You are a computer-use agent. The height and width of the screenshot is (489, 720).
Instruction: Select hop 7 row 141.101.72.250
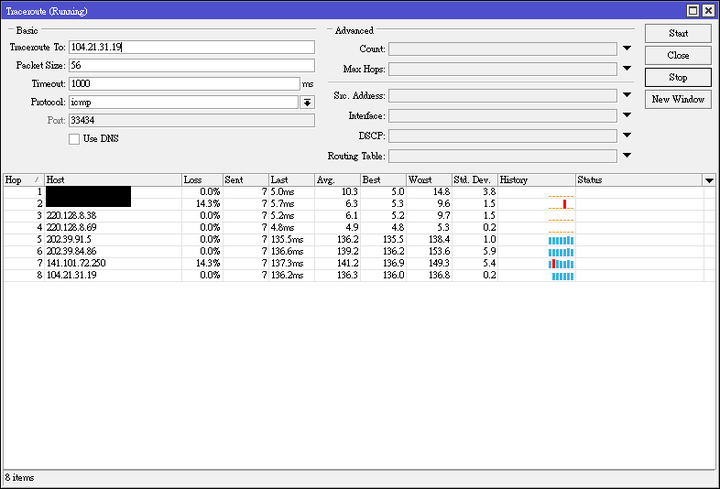[x=353, y=263]
